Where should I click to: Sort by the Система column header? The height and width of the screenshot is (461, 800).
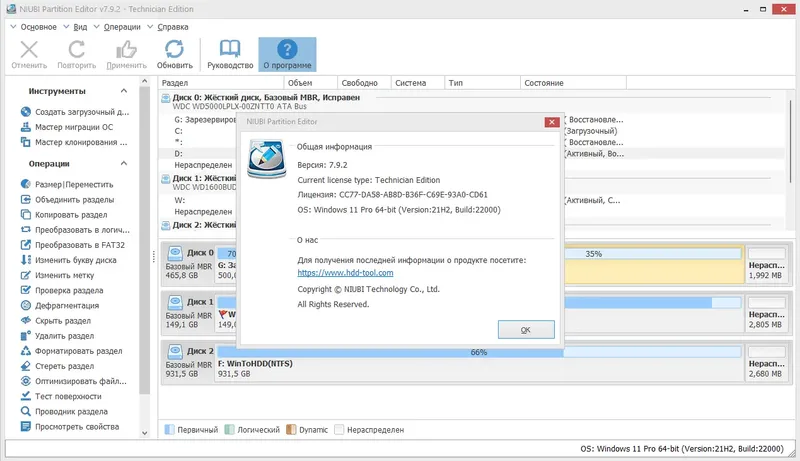pyautogui.click(x=417, y=83)
